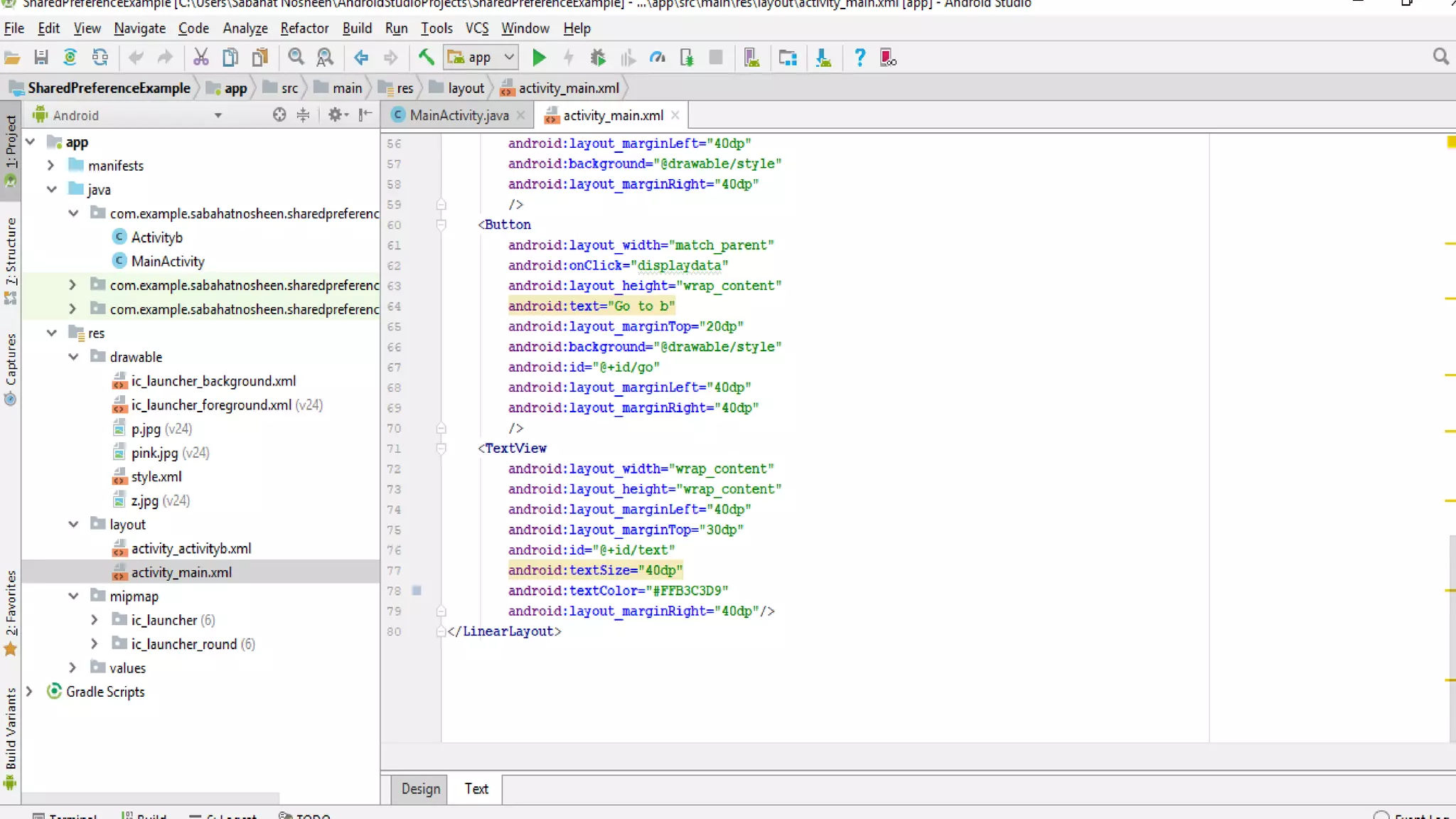Open the app run configuration dropdown
The height and width of the screenshot is (819, 1456).
click(x=481, y=58)
